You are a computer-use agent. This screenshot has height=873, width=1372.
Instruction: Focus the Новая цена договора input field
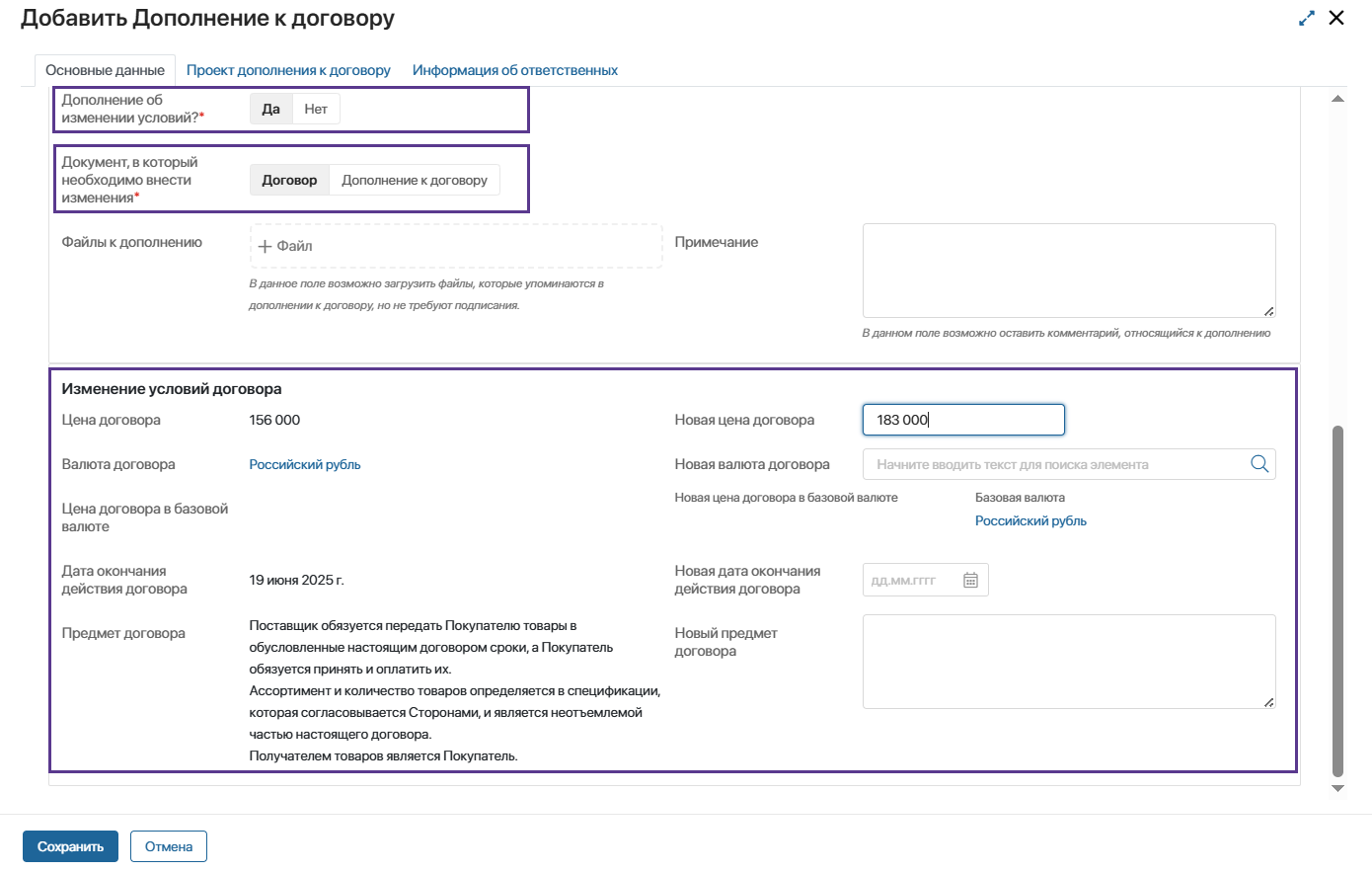click(x=963, y=420)
